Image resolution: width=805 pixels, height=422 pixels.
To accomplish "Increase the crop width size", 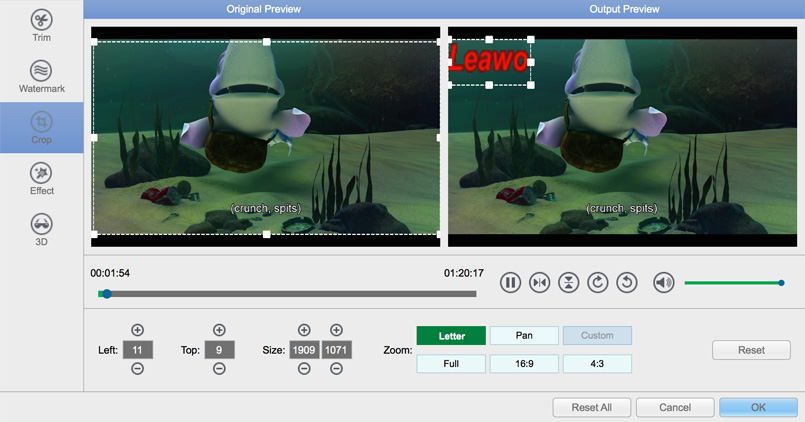I will click(304, 330).
